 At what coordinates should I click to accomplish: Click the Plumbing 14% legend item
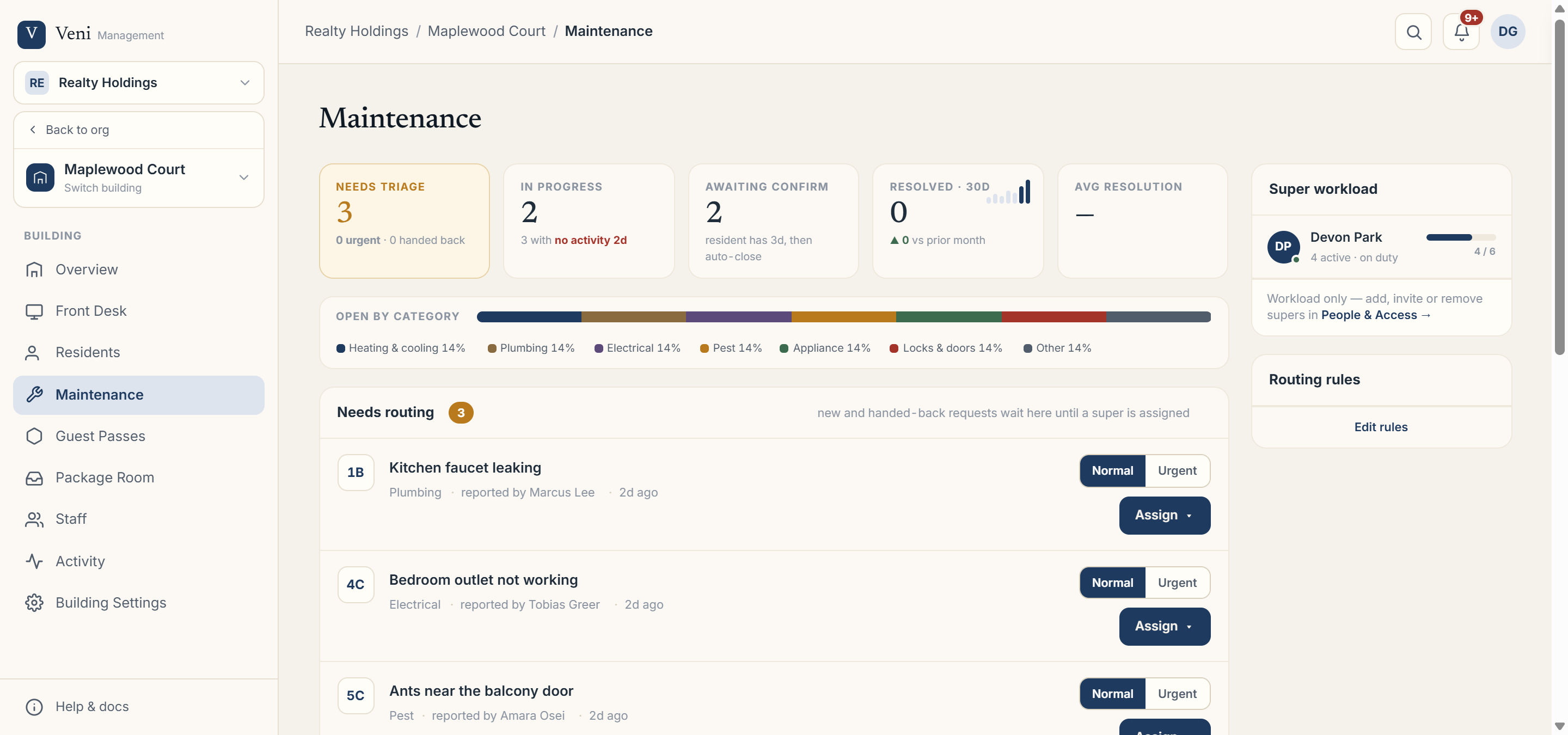click(531, 348)
